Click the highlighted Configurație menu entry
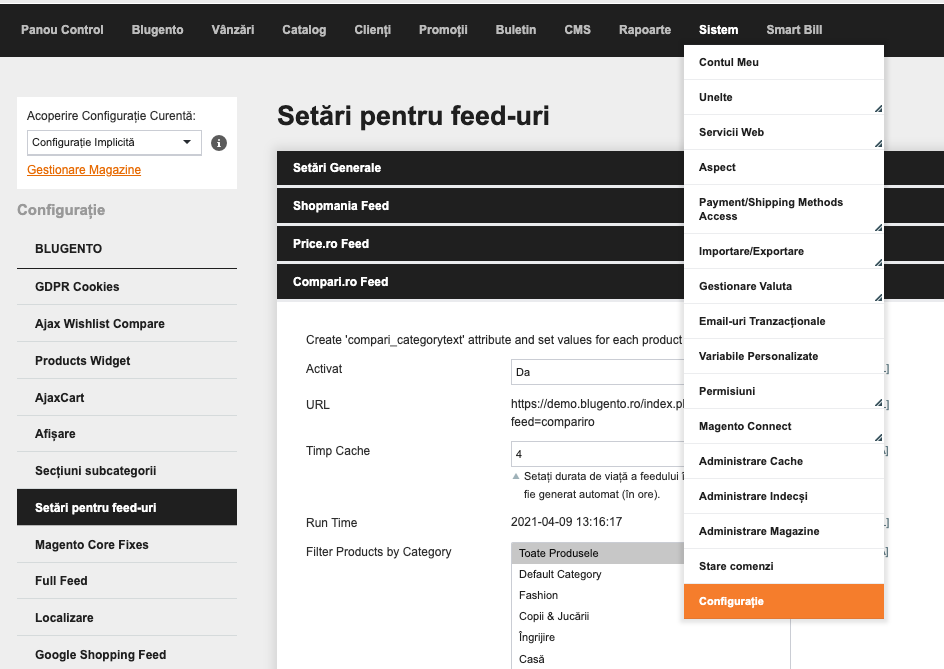This screenshot has height=669, width=944. (784, 601)
